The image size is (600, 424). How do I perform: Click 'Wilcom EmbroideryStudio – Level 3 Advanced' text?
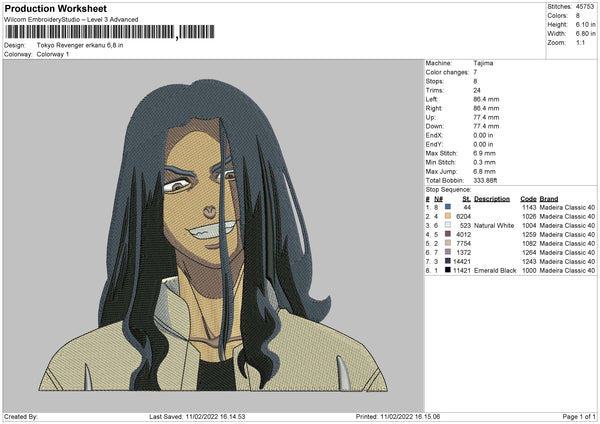[x=71, y=20]
